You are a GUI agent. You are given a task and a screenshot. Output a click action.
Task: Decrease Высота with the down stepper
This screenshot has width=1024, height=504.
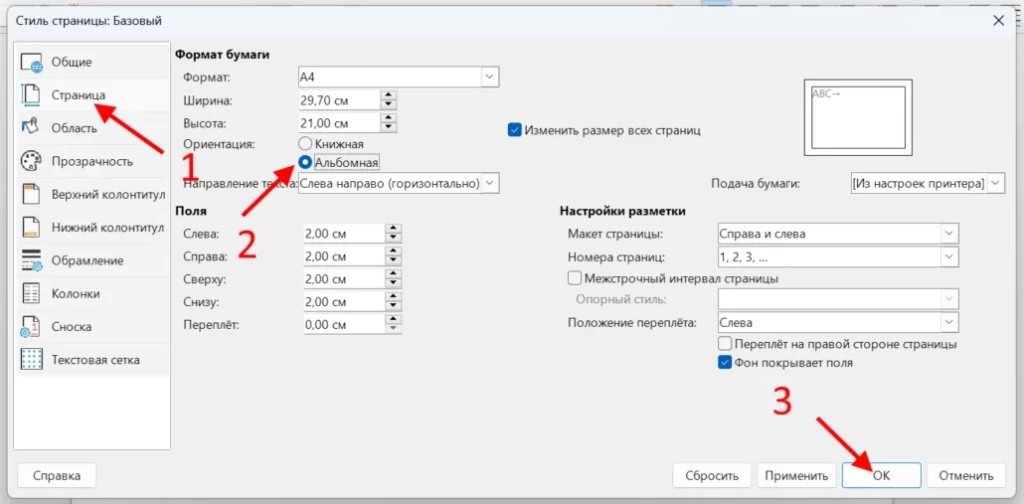[x=389, y=128]
